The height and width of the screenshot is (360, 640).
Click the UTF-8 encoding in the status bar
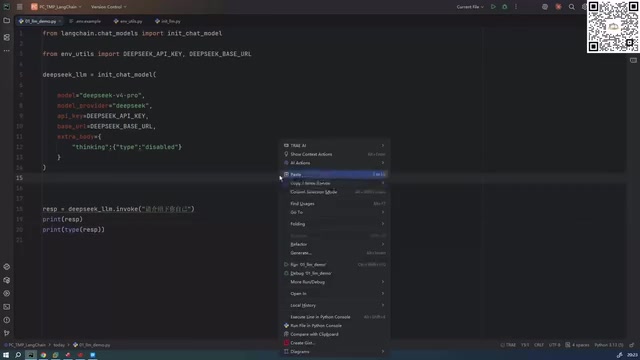pyautogui.click(x=554, y=345)
